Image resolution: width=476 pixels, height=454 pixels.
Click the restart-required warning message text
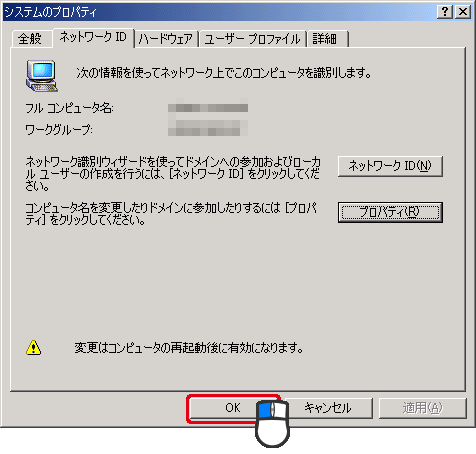[189, 348]
